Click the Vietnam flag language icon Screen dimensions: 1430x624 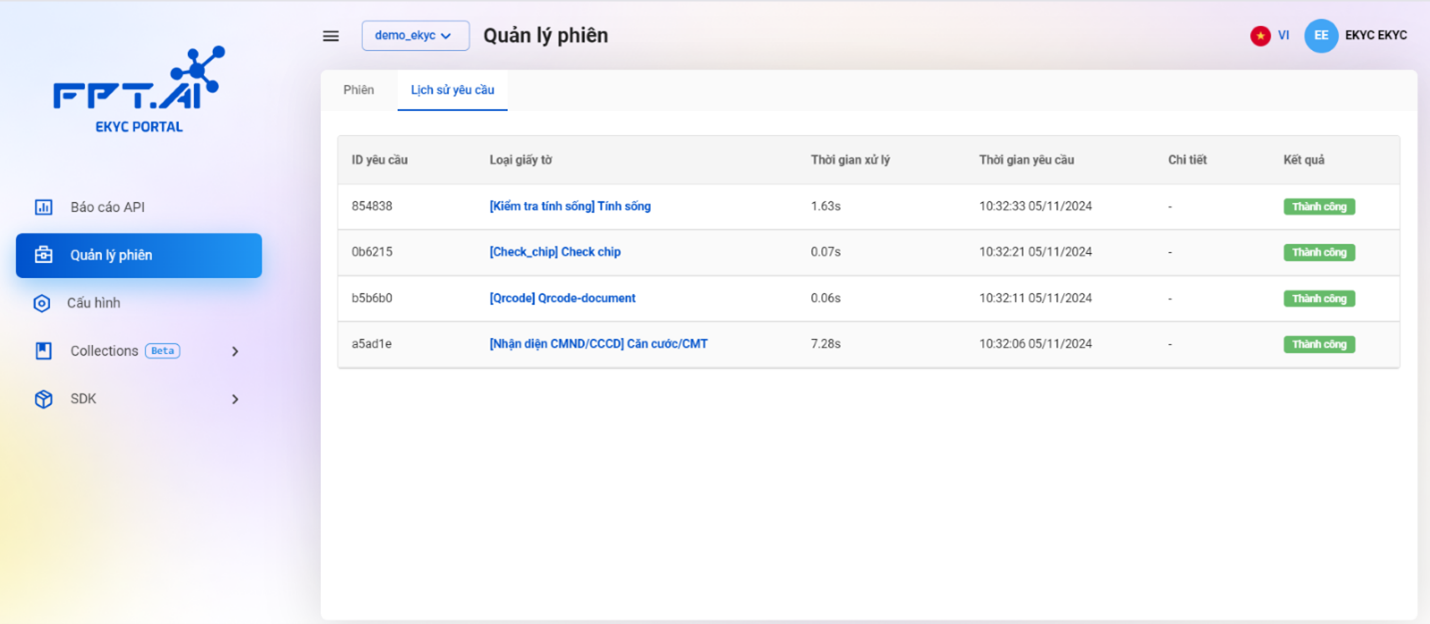click(x=1260, y=35)
